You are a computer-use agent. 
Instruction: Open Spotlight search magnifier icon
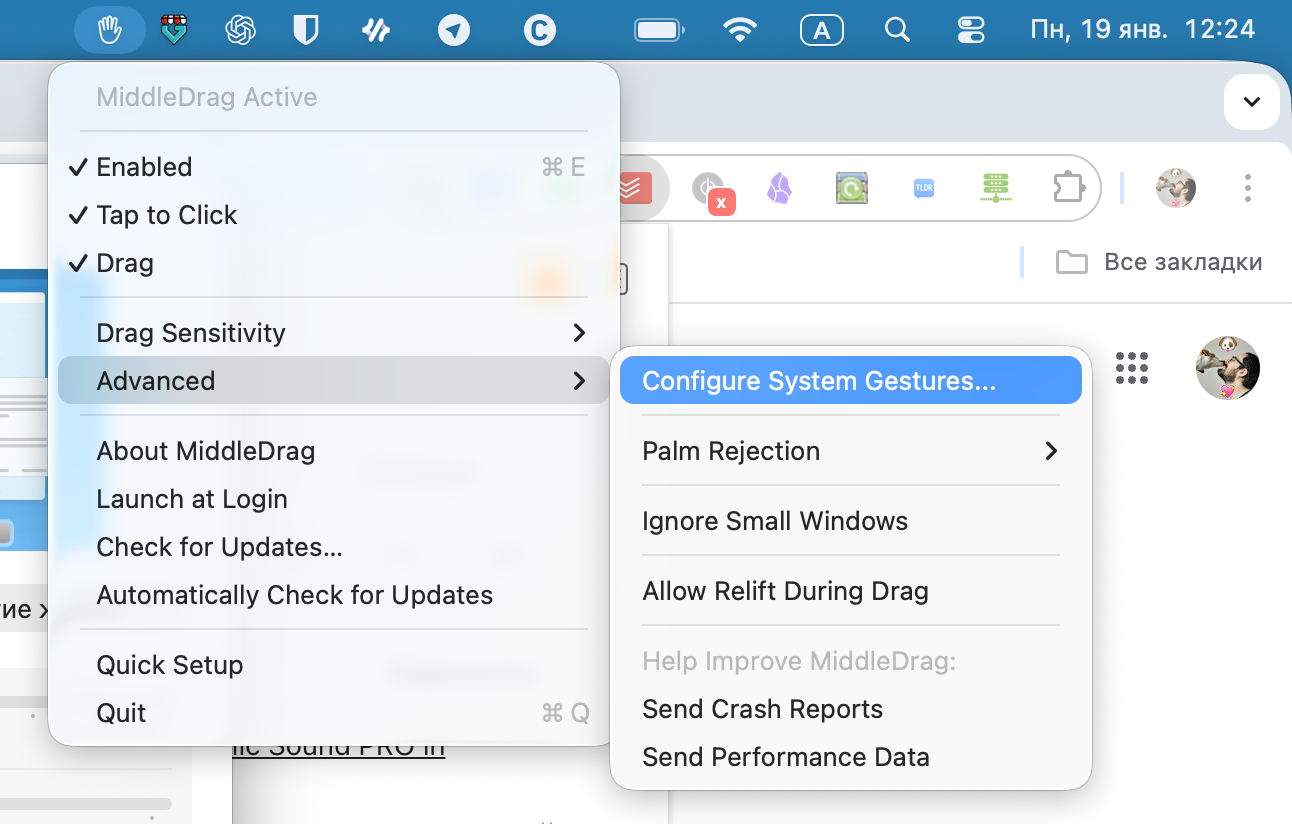(897, 30)
